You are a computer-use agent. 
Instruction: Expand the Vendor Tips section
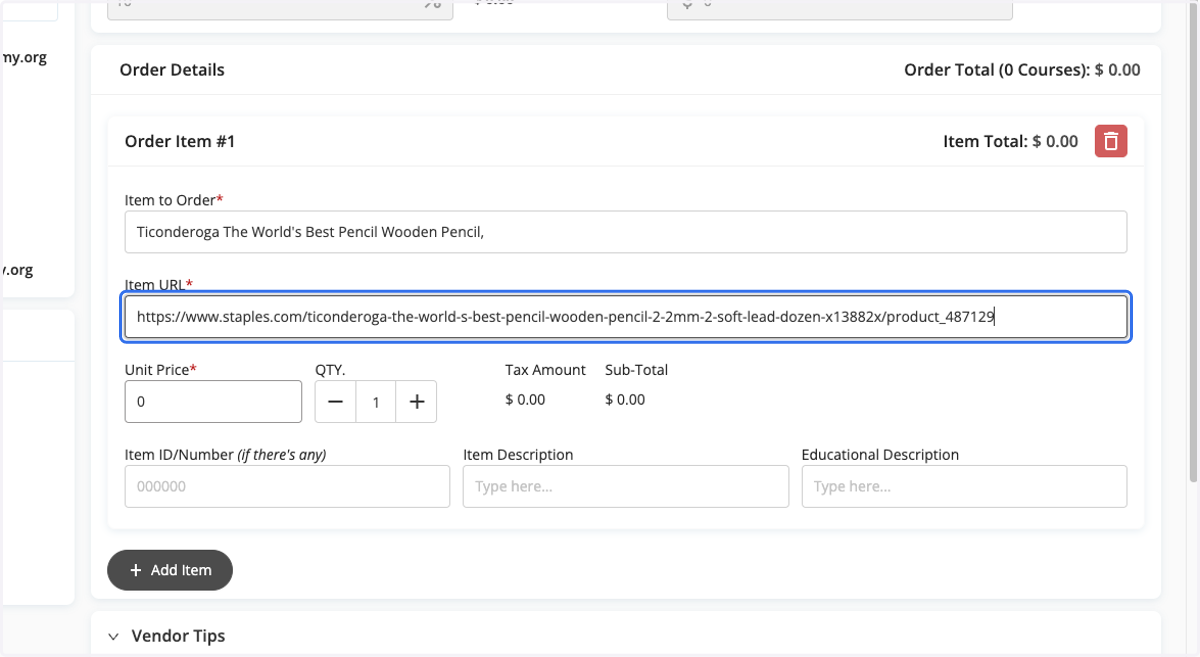pos(167,636)
